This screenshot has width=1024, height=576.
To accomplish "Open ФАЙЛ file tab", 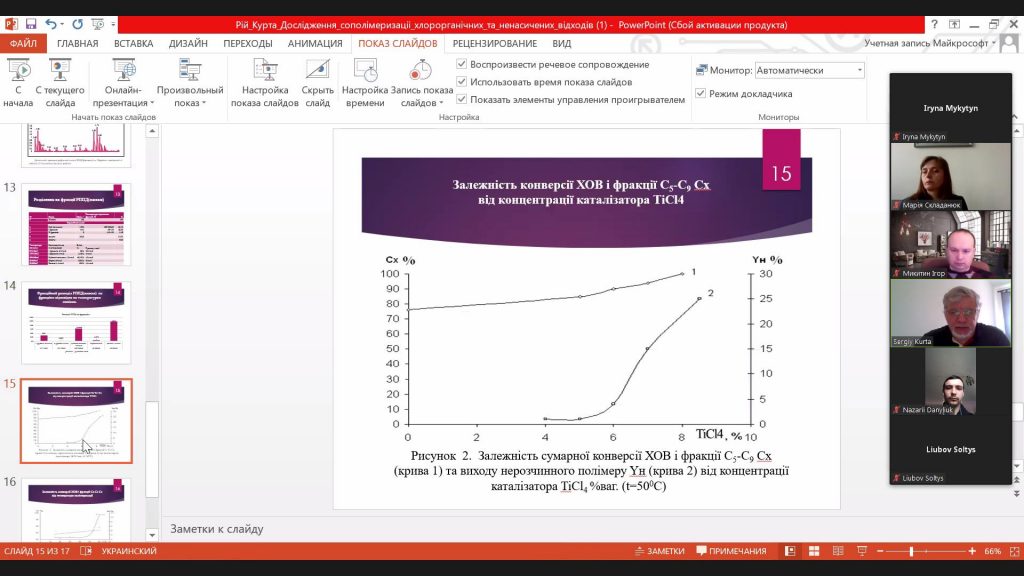I will pos(23,44).
